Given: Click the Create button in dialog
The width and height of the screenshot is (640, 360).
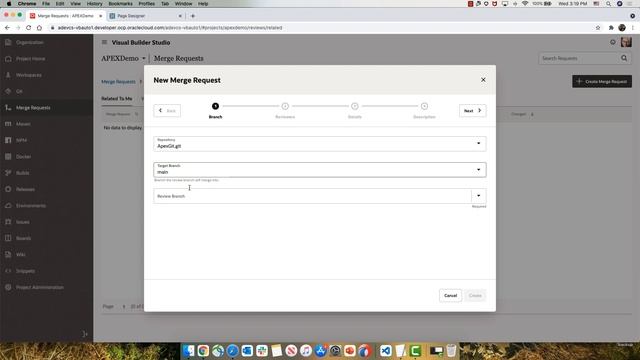Looking at the screenshot, I should (475, 296).
